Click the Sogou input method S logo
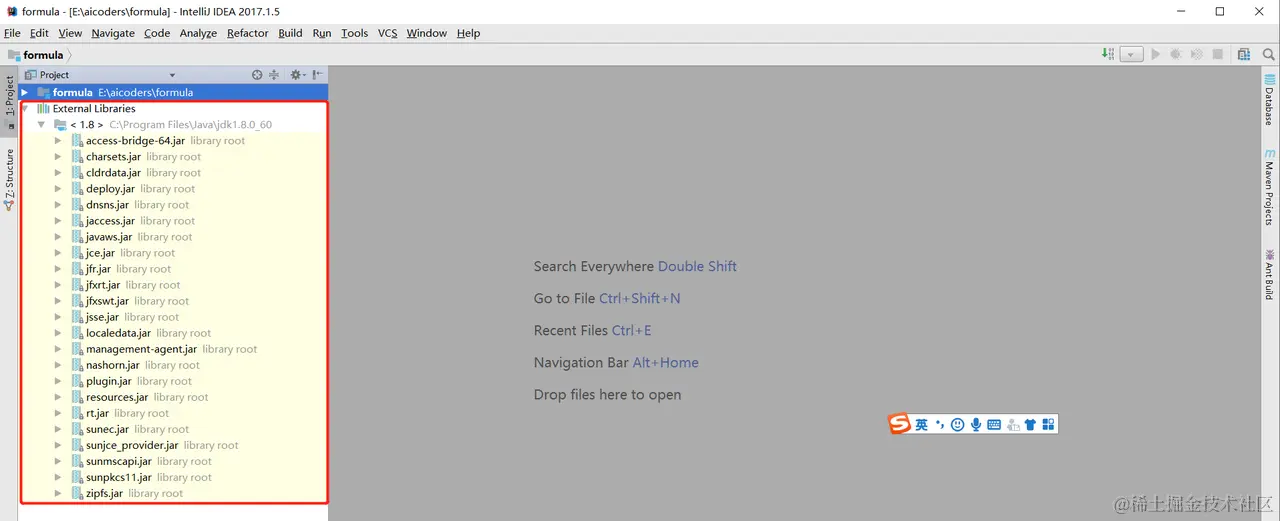This screenshot has height=521, width=1280. 900,424
